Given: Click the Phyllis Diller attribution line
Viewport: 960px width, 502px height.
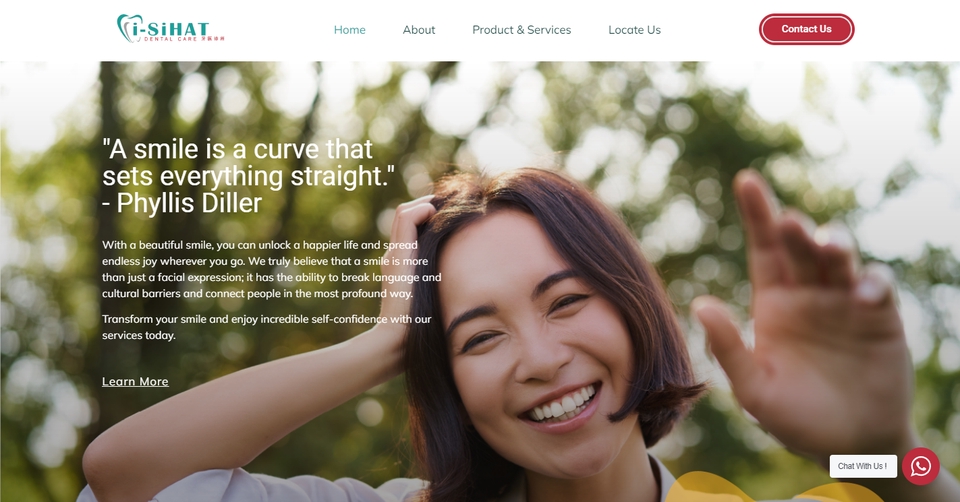Looking at the screenshot, I should 182,203.
